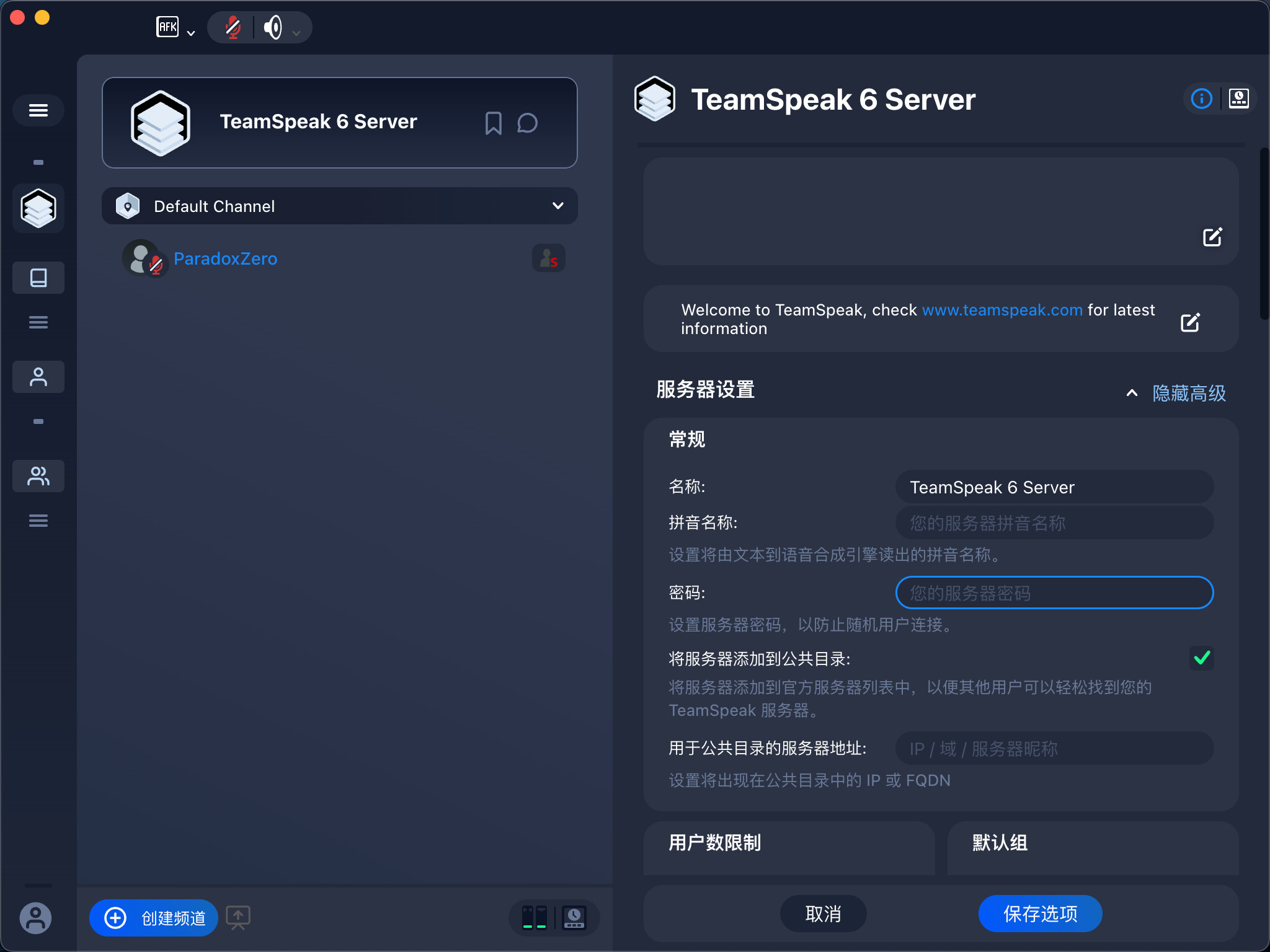Toggle the muted microphone icon
Viewport: 1270px width, 952px height.
pos(233,27)
